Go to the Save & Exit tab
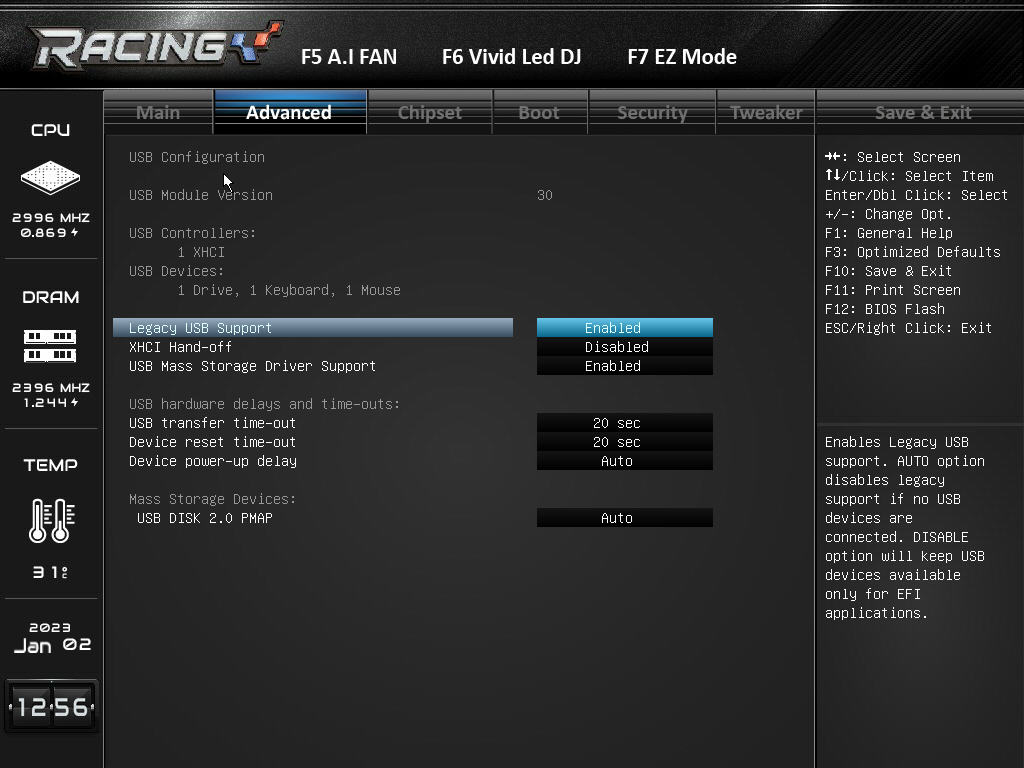 923,112
